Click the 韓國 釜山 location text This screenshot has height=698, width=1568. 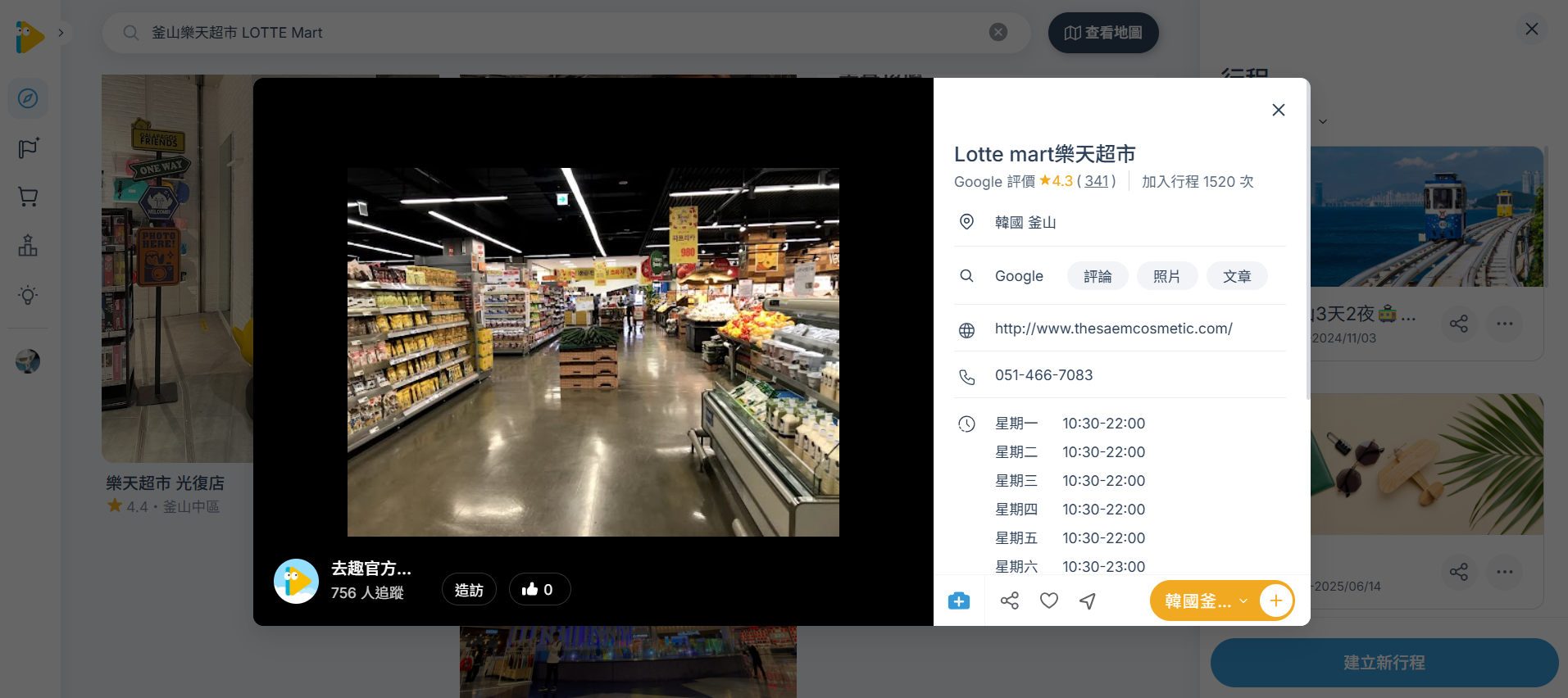[x=1025, y=223]
